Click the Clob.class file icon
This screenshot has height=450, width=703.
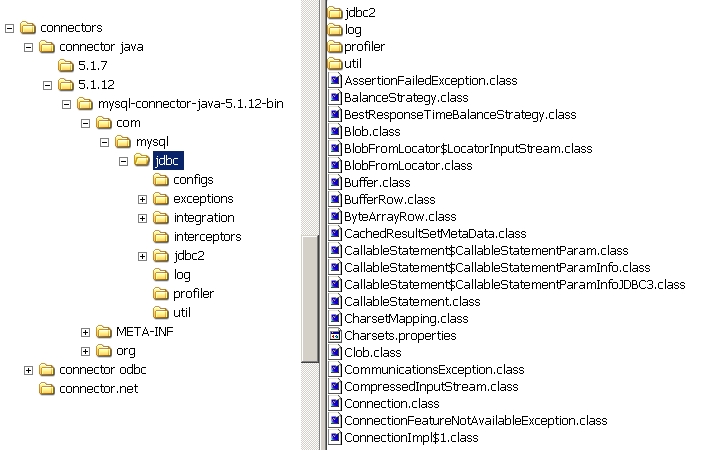(335, 353)
